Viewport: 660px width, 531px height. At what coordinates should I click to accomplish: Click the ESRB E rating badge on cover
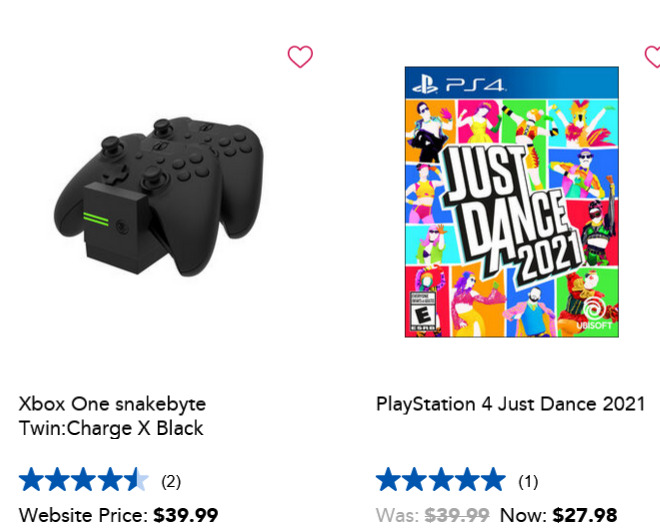423,311
